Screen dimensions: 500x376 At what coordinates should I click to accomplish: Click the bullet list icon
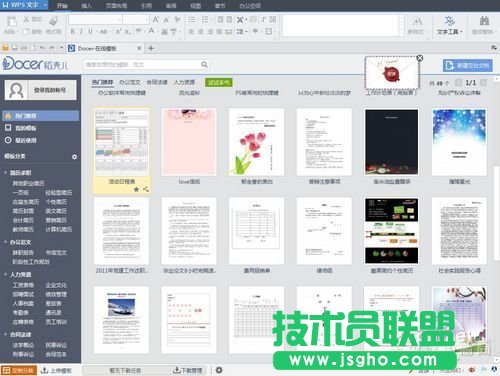[191, 20]
